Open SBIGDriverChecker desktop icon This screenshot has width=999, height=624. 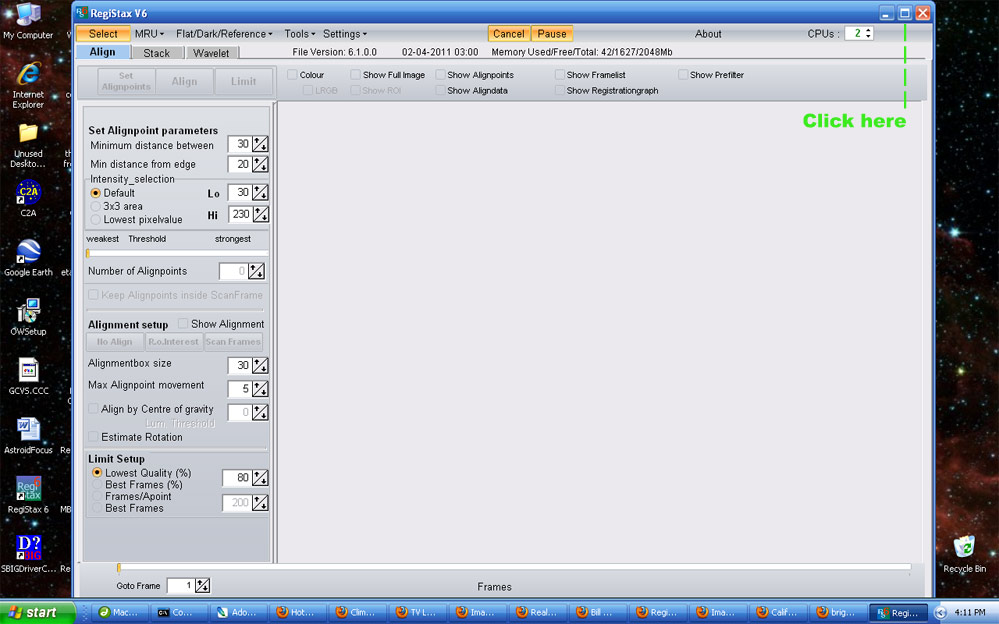click(28, 554)
